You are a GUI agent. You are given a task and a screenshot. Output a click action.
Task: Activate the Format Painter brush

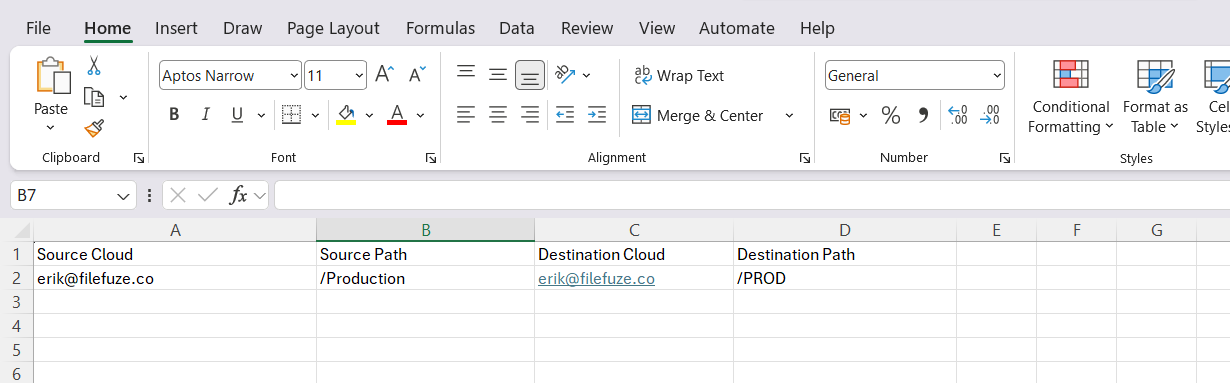94,128
